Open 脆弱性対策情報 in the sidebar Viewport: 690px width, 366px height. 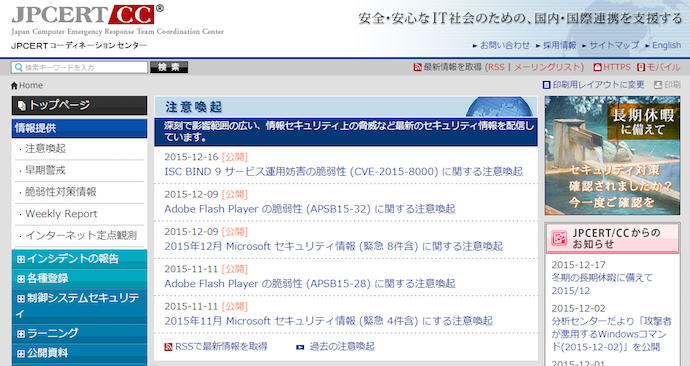(x=61, y=192)
